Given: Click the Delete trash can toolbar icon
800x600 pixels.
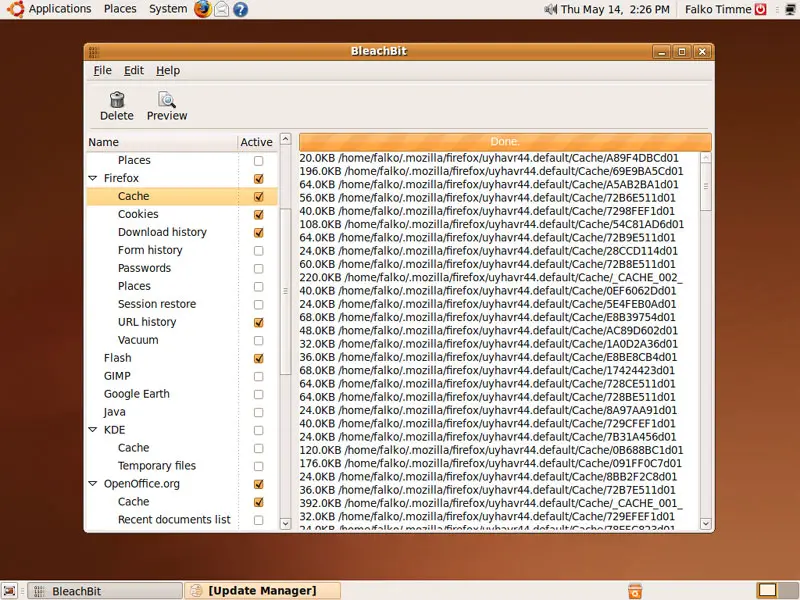Looking at the screenshot, I should [117, 99].
